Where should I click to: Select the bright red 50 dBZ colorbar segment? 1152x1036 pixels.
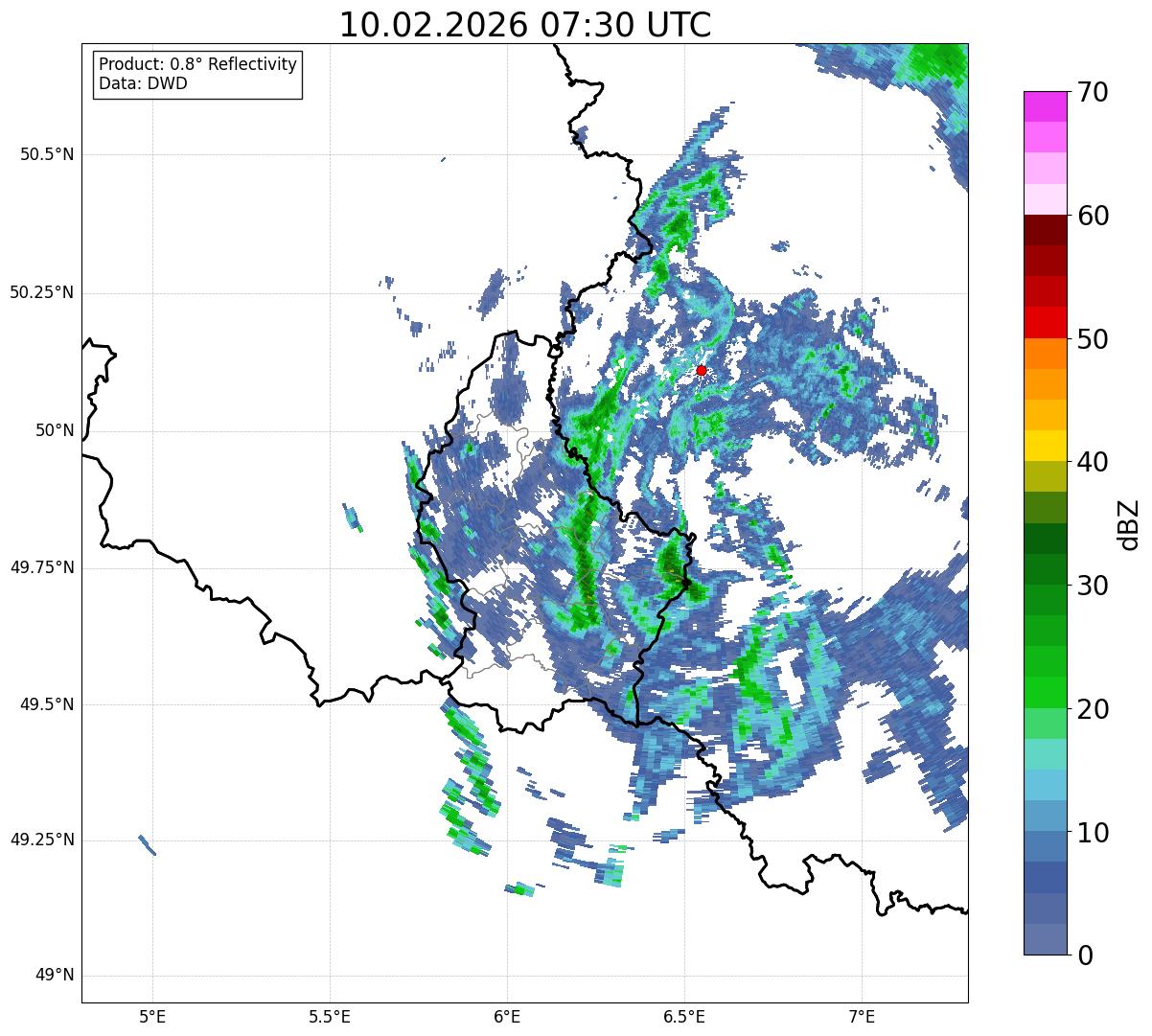click(x=1045, y=322)
